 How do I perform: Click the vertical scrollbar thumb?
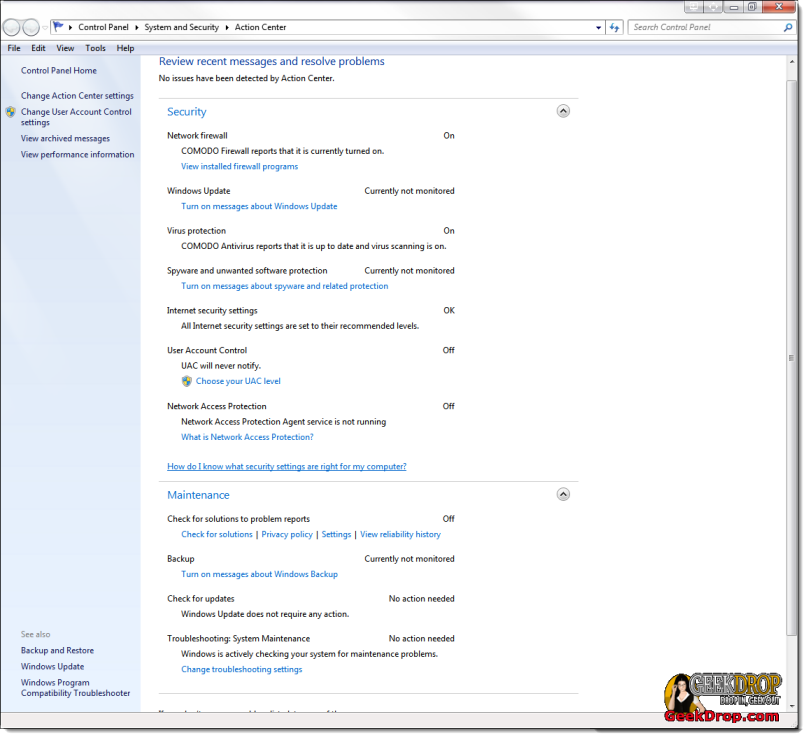pos(791,358)
